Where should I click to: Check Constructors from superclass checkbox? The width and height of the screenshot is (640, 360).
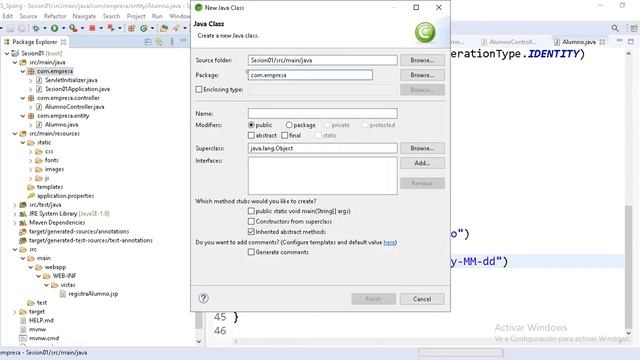pos(251,221)
